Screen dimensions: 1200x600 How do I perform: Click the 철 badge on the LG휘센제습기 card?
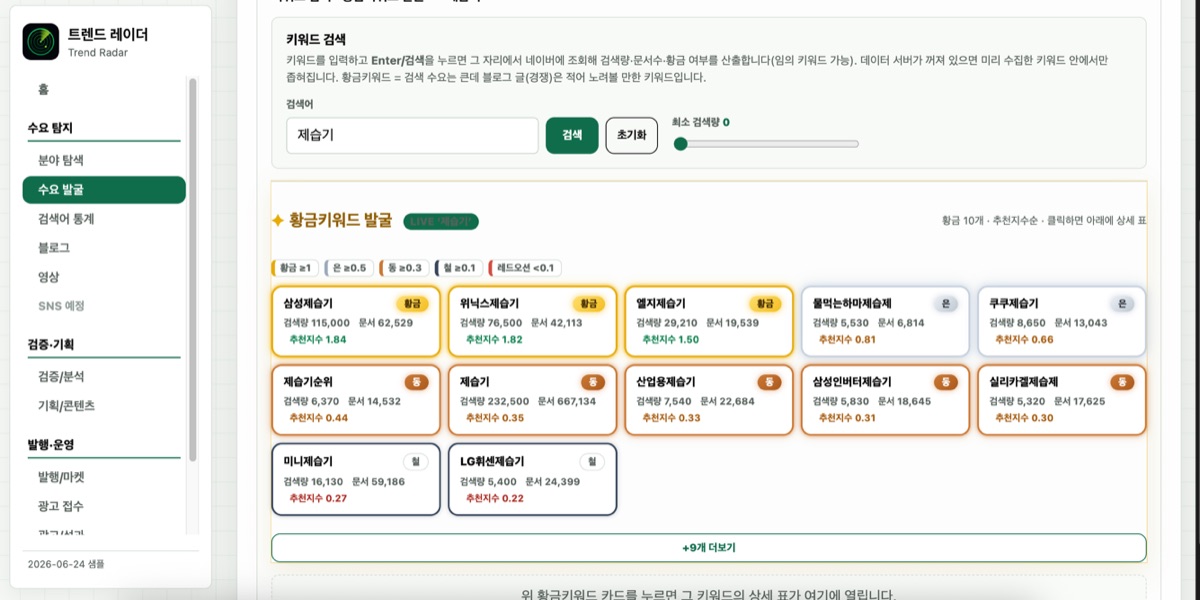(592, 461)
